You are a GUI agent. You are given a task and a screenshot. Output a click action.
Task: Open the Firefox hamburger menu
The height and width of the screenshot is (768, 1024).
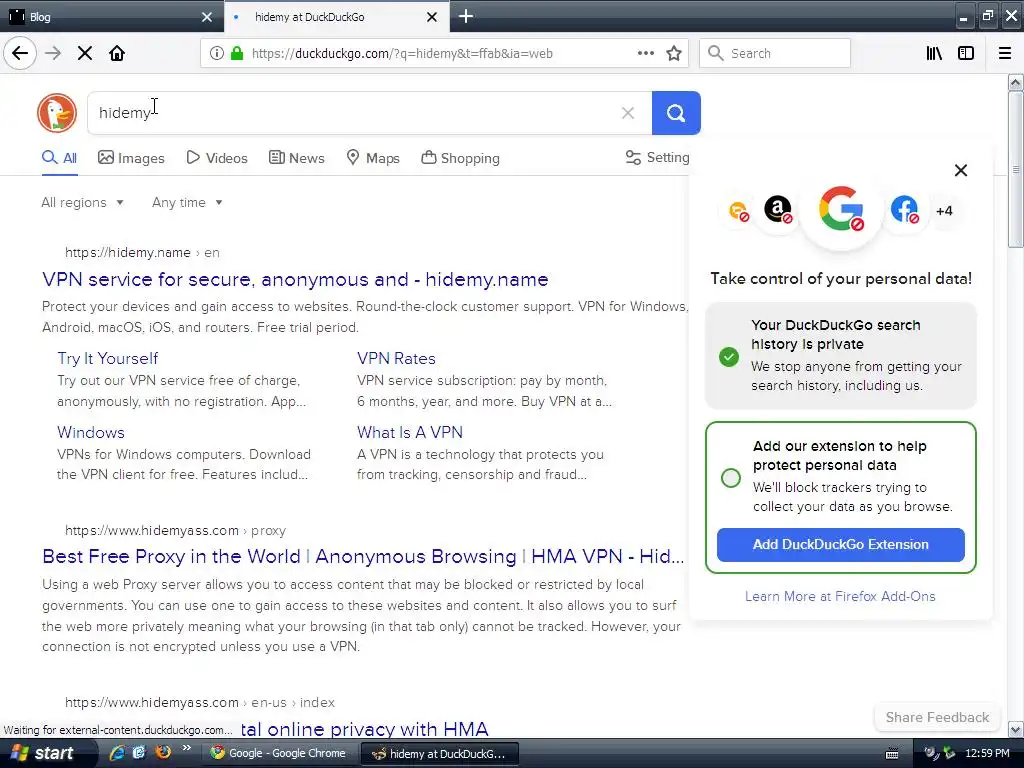(x=1004, y=53)
